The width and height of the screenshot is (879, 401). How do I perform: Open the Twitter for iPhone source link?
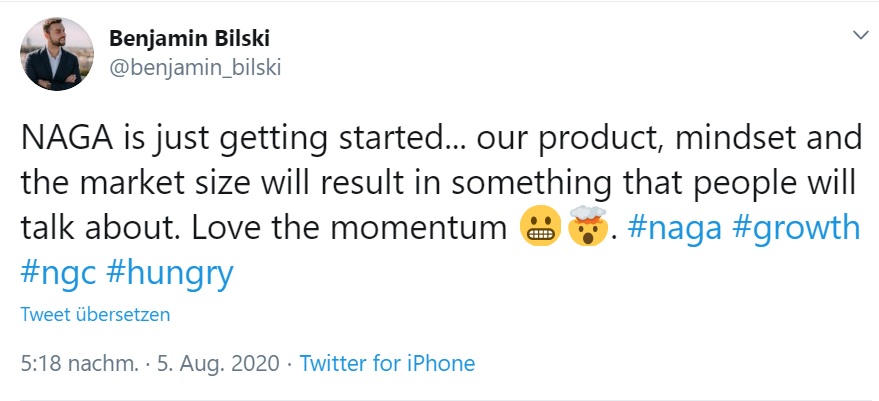(x=387, y=363)
